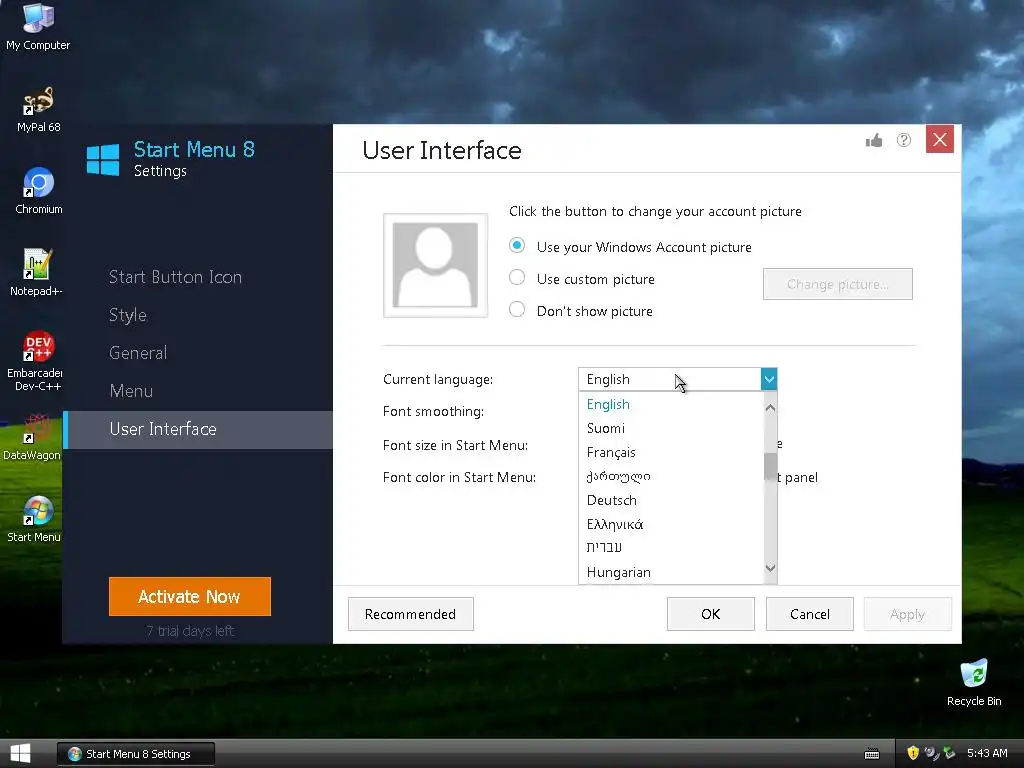Open on-screen keyboard tray icon

(872, 754)
